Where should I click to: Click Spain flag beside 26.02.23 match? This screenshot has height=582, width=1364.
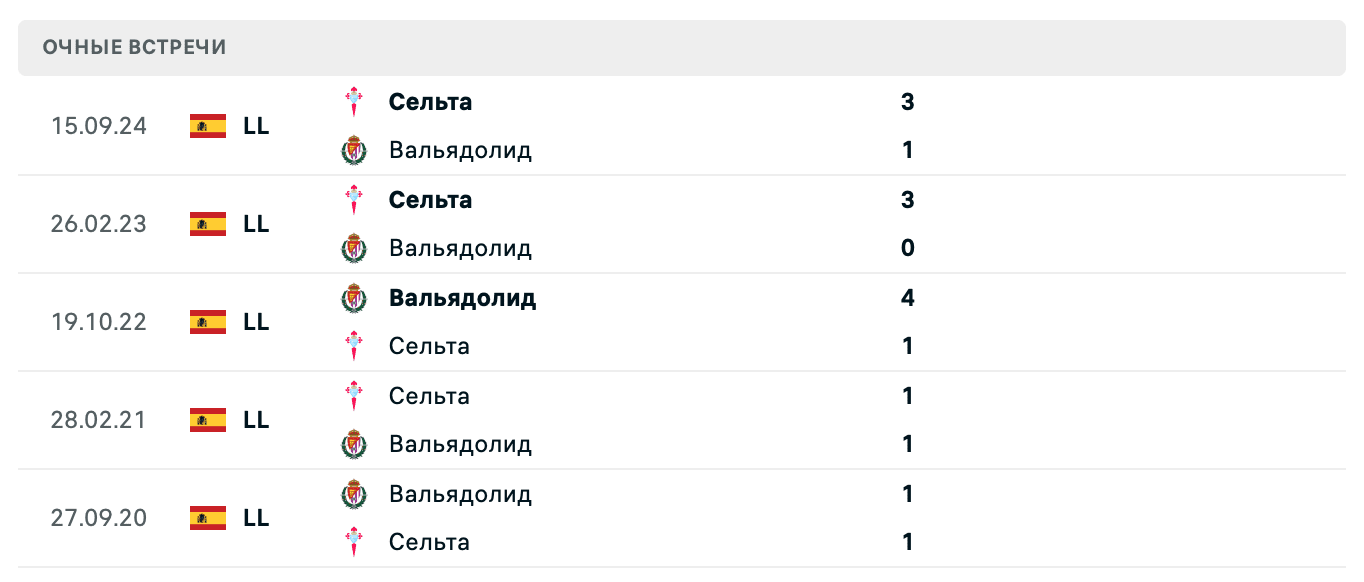pyautogui.click(x=208, y=224)
